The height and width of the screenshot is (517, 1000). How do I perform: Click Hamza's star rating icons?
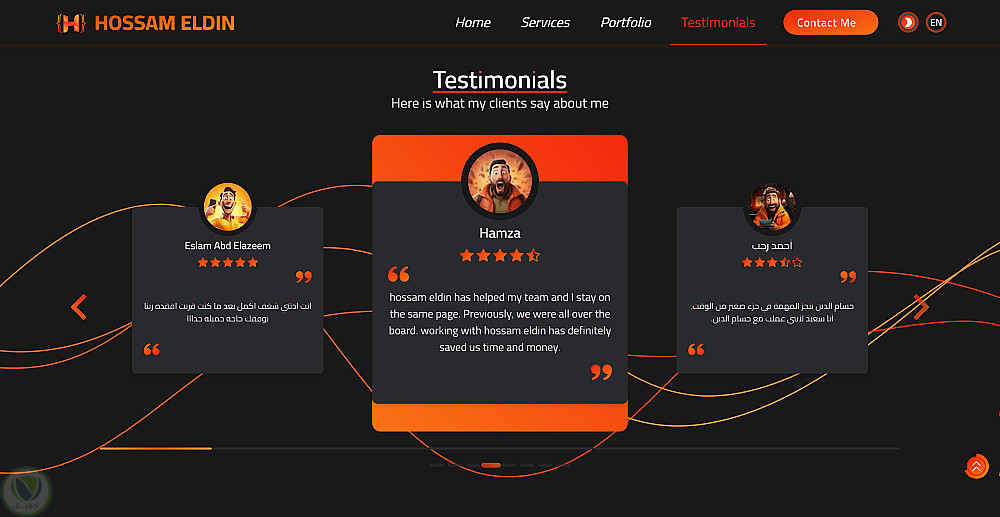(500, 256)
